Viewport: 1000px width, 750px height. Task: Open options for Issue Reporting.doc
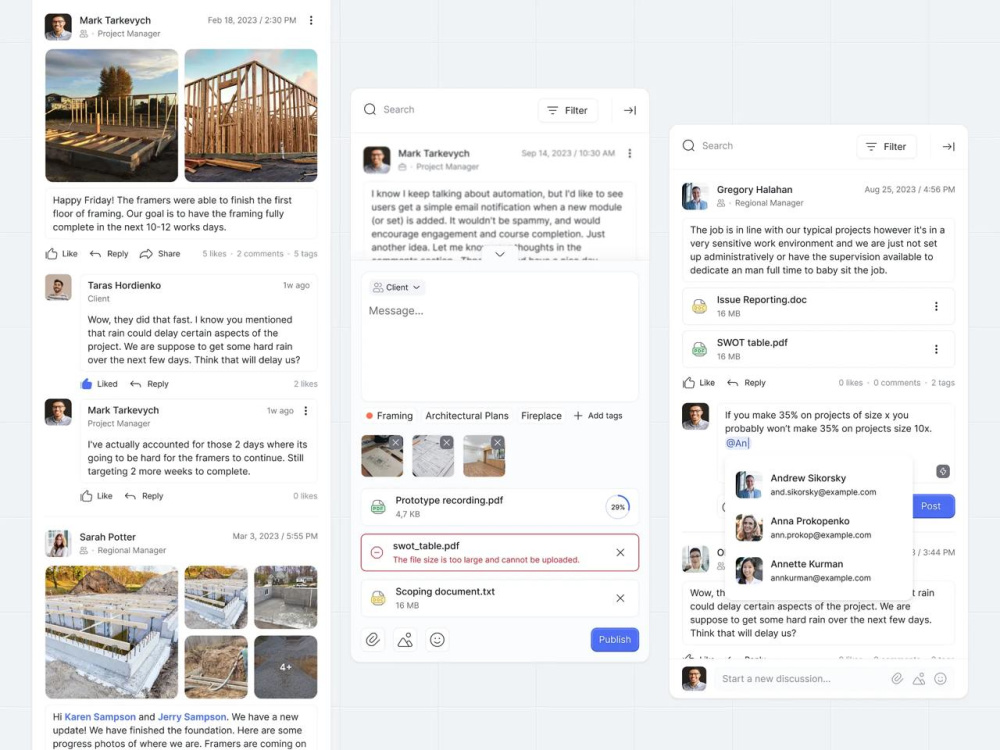click(x=936, y=307)
